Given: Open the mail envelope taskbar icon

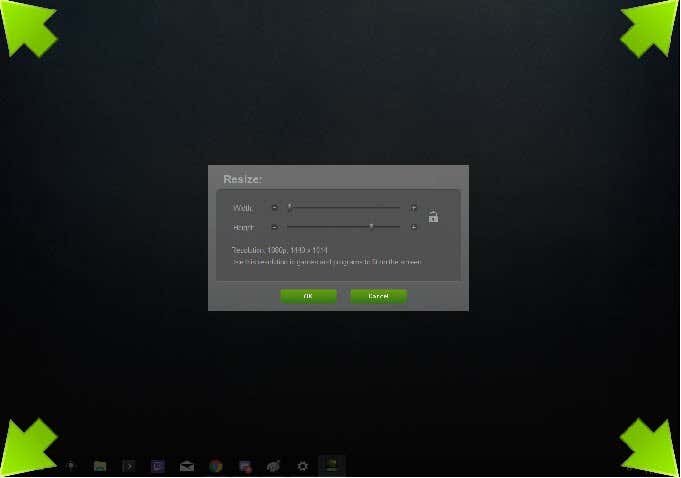Looking at the screenshot, I should pos(187,466).
